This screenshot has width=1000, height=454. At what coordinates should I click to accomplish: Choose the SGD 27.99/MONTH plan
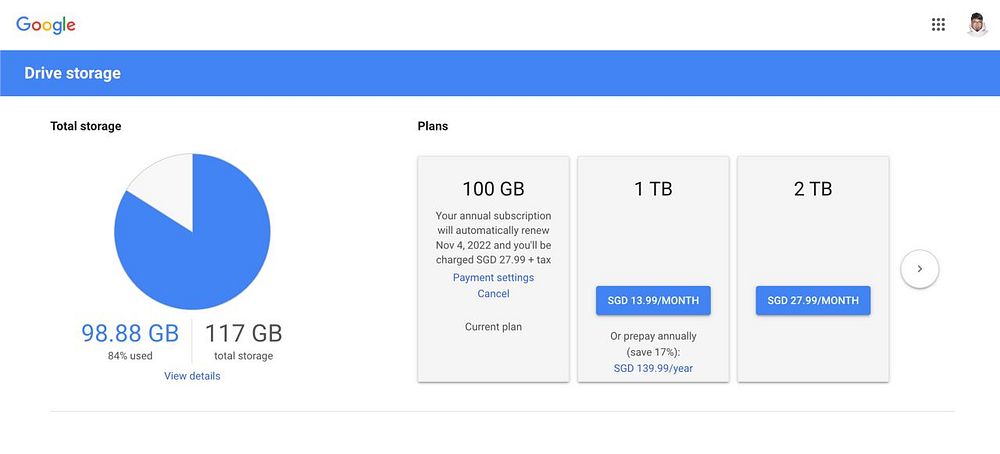813,301
